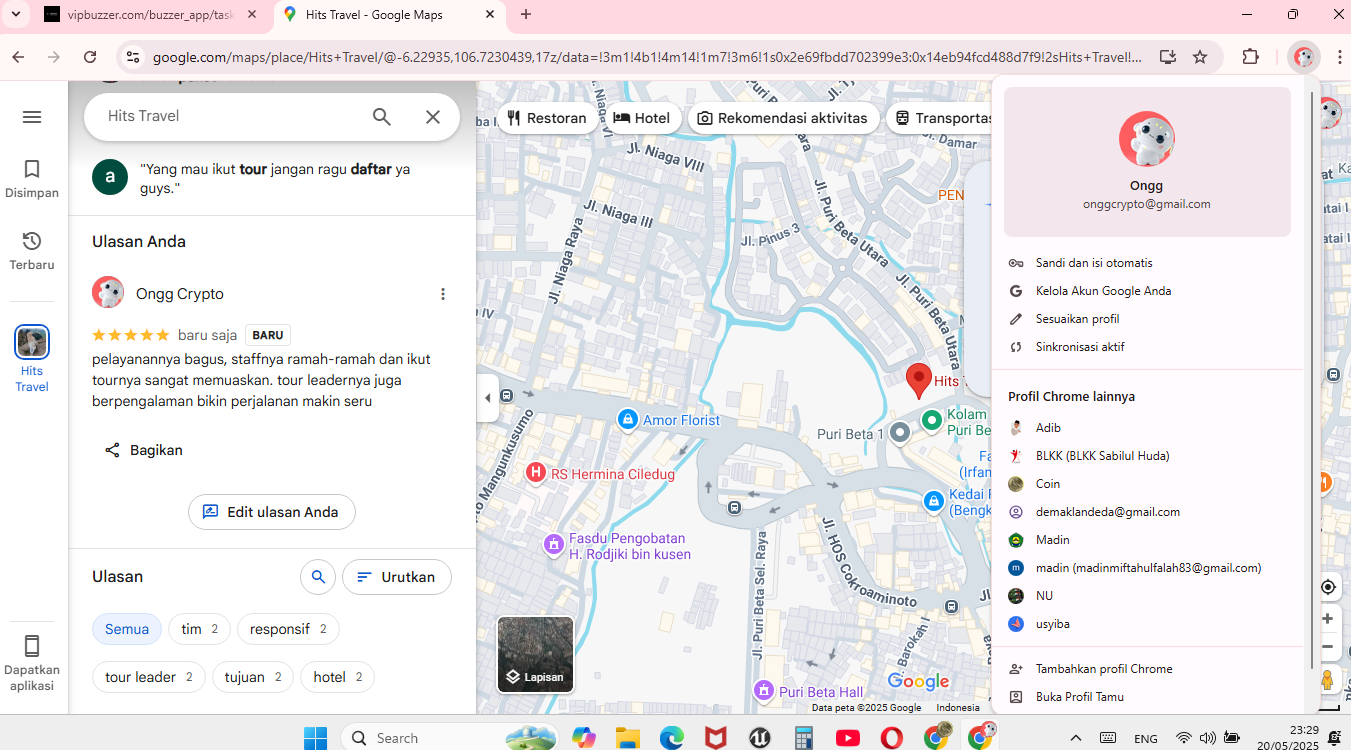Open the Google Maps hamburger menu
Viewport: 1351px width, 750px height.
32,117
